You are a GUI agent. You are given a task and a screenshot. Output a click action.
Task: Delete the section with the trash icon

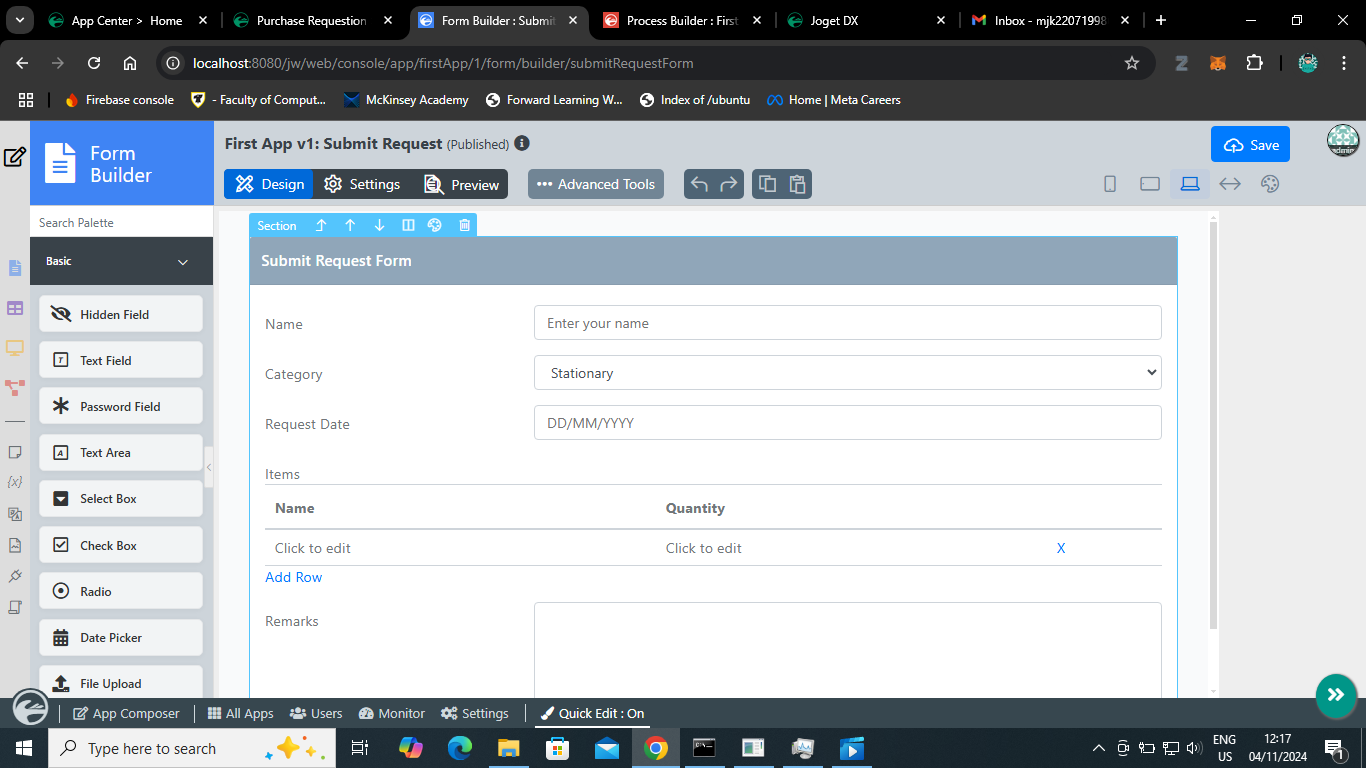[x=465, y=225]
